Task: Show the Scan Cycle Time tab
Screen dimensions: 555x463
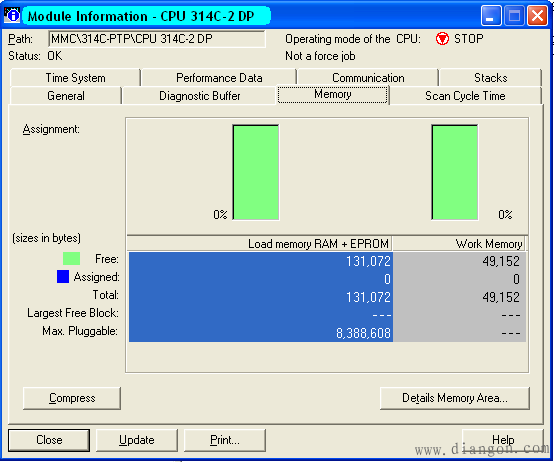Action: click(x=465, y=96)
